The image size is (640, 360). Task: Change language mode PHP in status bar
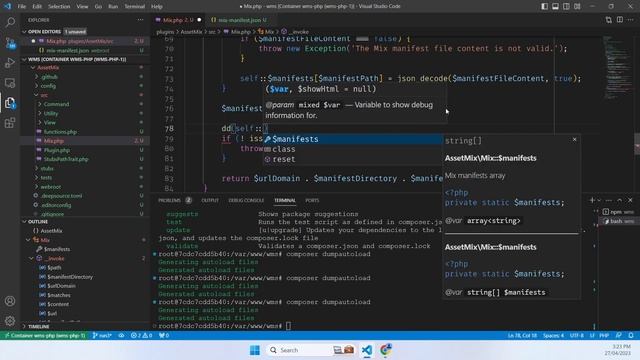pos(604,336)
